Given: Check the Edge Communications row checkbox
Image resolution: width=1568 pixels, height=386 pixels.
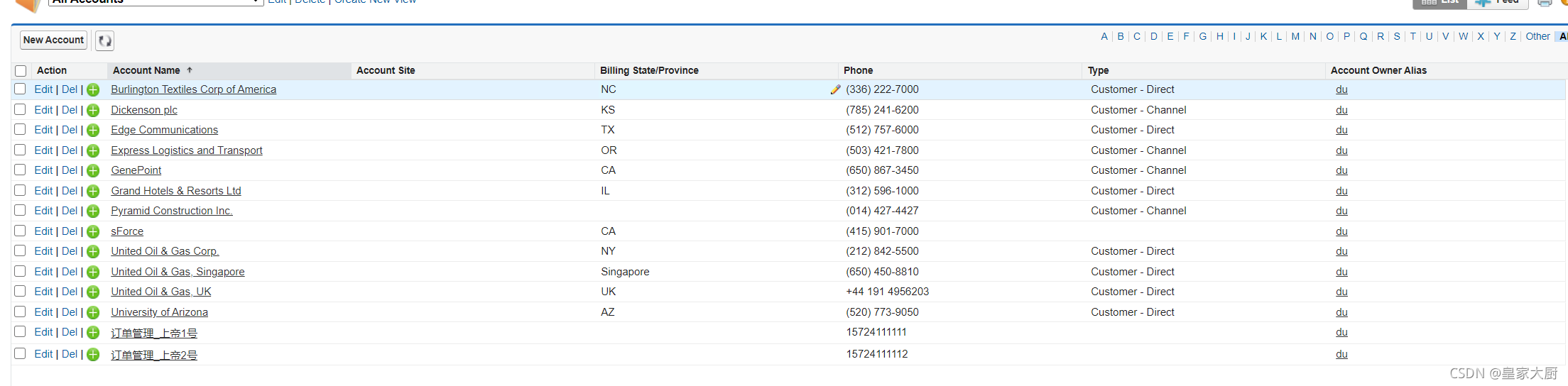Looking at the screenshot, I should 20,129.
